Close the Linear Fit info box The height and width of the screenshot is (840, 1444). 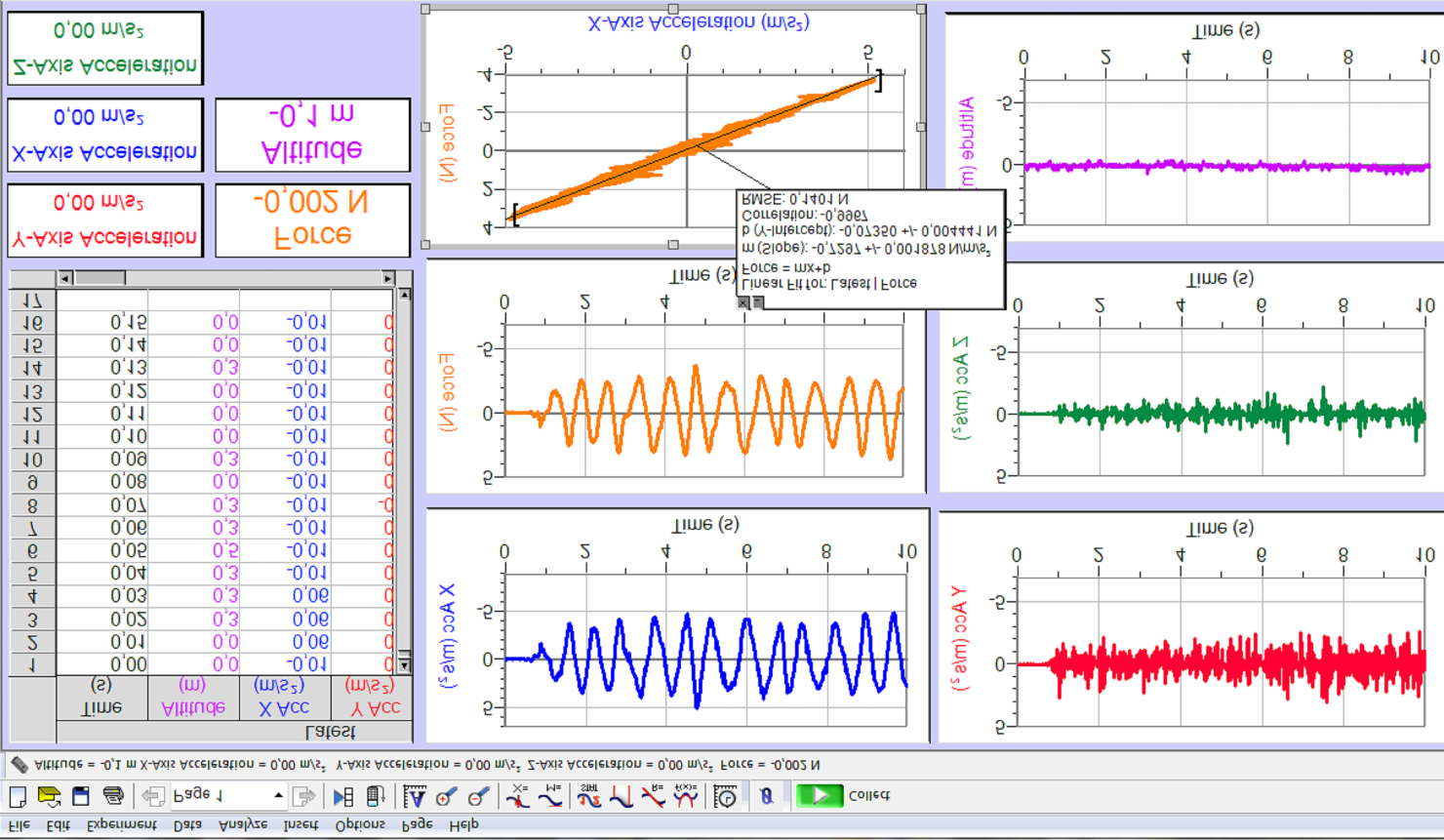[x=742, y=303]
